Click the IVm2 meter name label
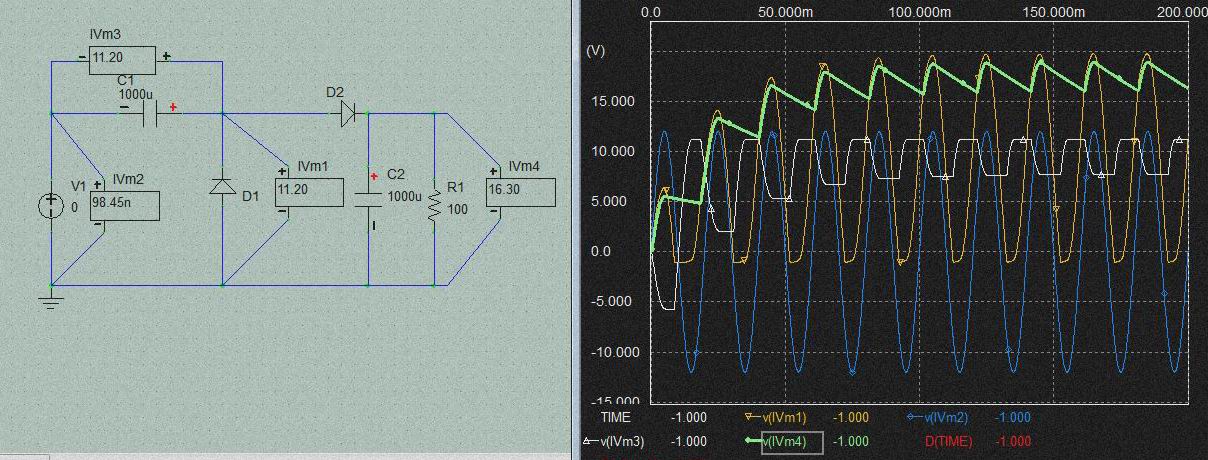Image resolution: width=1208 pixels, height=460 pixels. click(128, 179)
